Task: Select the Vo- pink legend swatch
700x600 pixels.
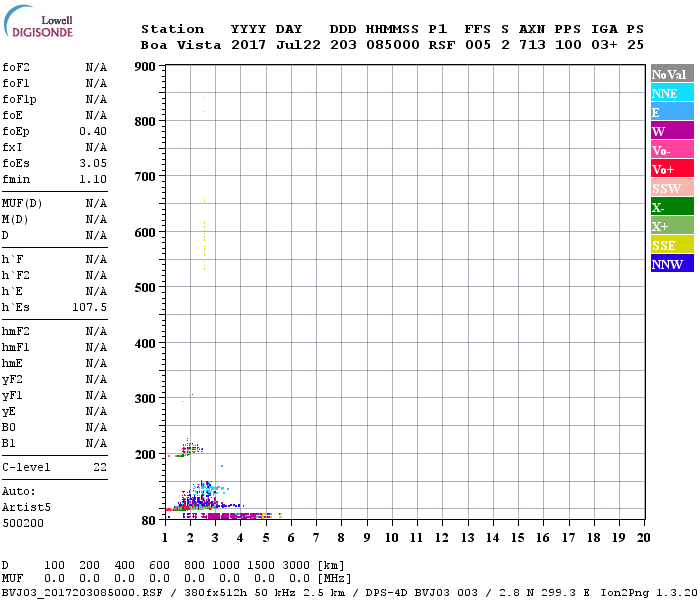Action: (x=671, y=150)
